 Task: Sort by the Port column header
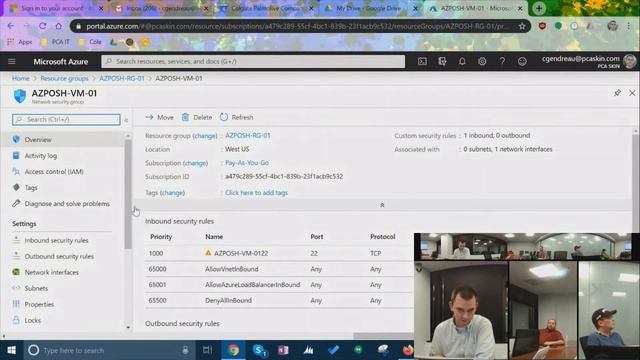tap(316, 237)
